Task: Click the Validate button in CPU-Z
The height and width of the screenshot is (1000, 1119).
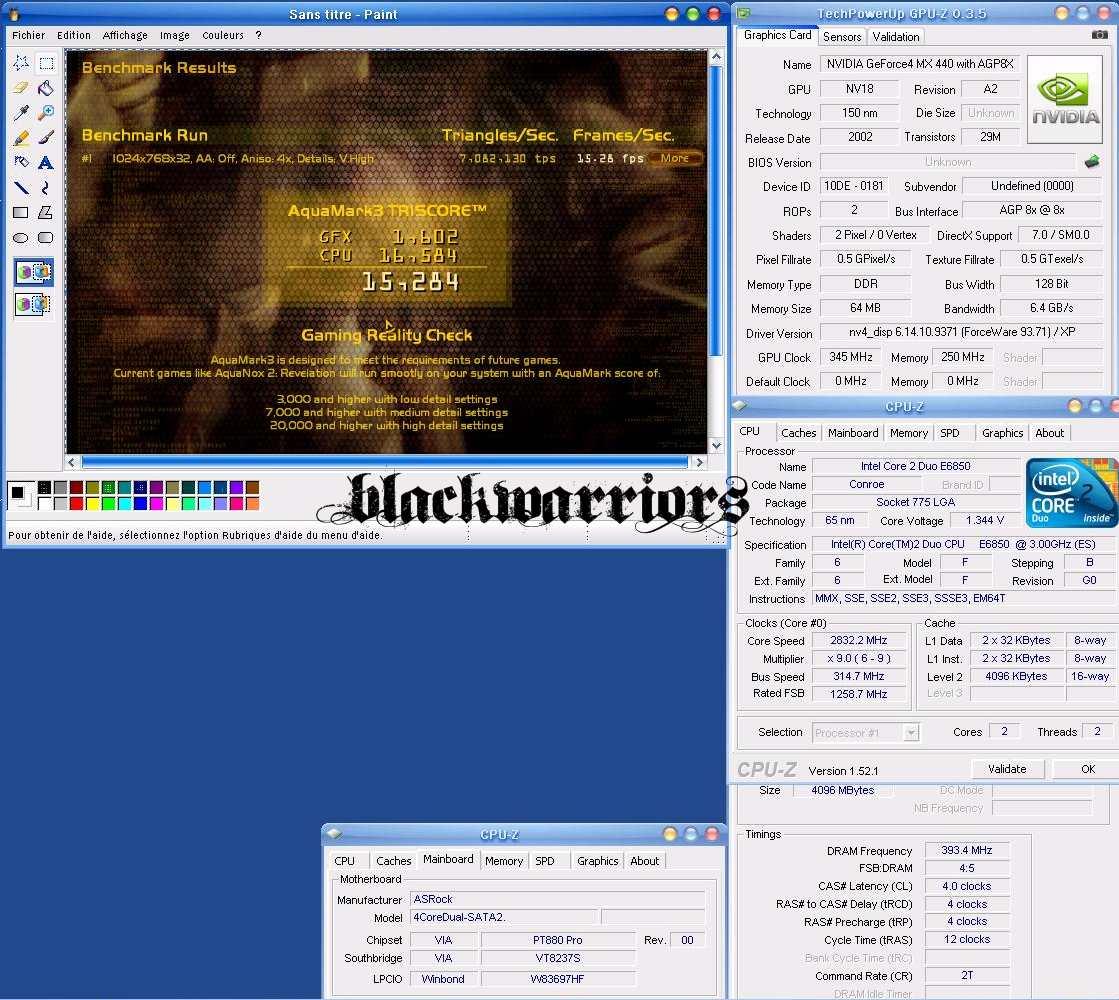Action: point(1007,769)
